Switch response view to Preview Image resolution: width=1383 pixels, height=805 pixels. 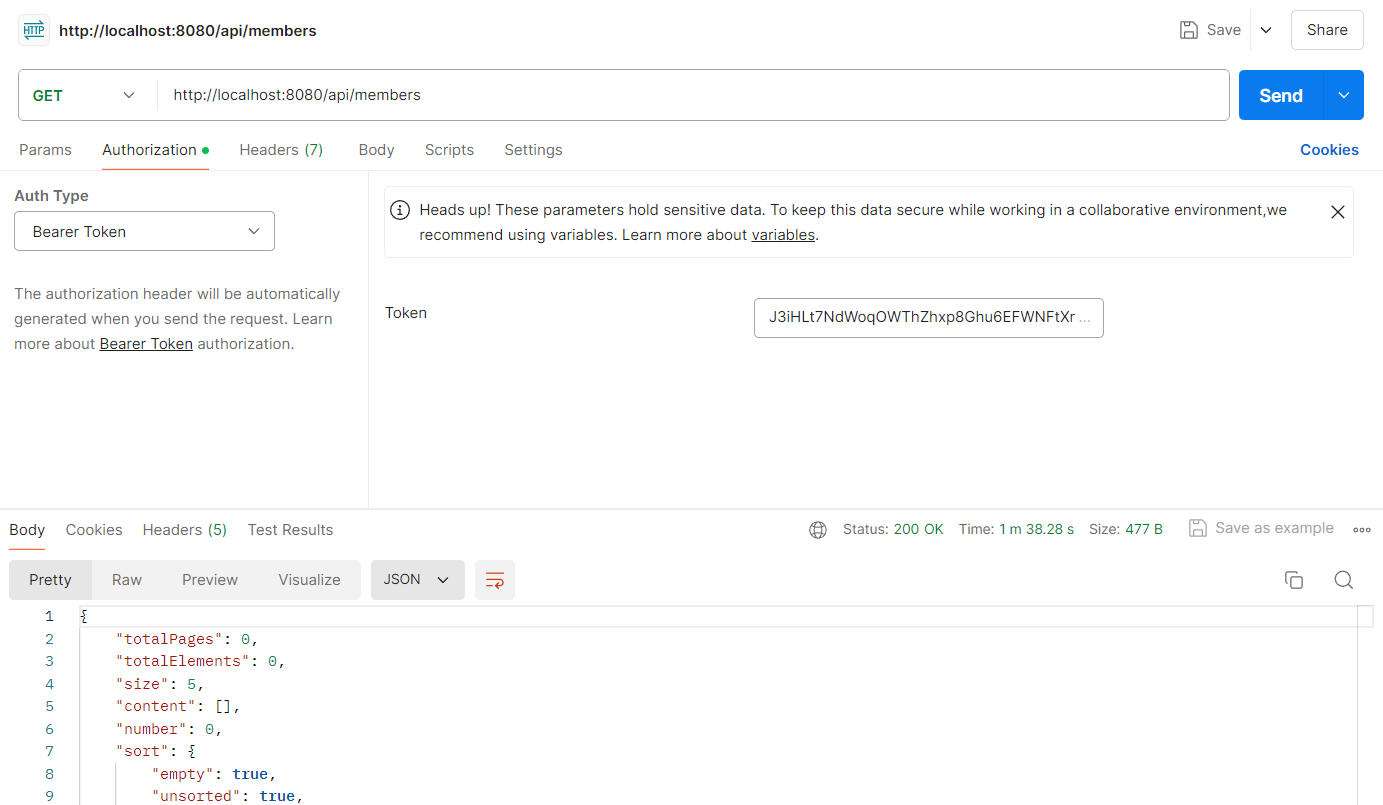coord(210,580)
